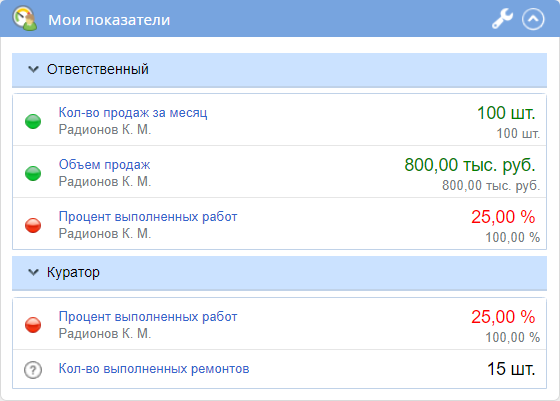The image size is (560, 401).
Task: Open Кол-во выполненных ремонтов link
Action: click(154, 369)
